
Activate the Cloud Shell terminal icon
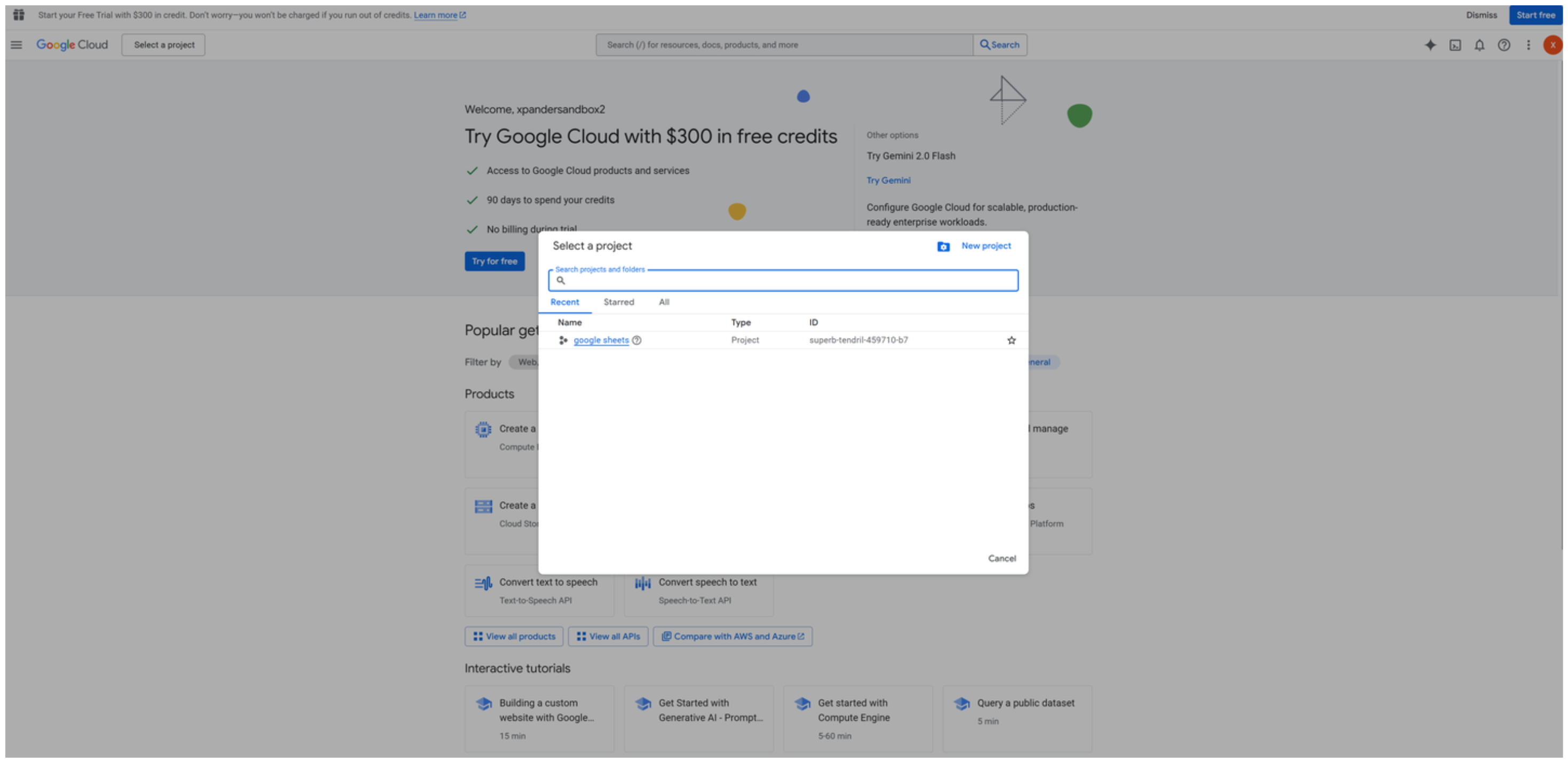click(1455, 44)
